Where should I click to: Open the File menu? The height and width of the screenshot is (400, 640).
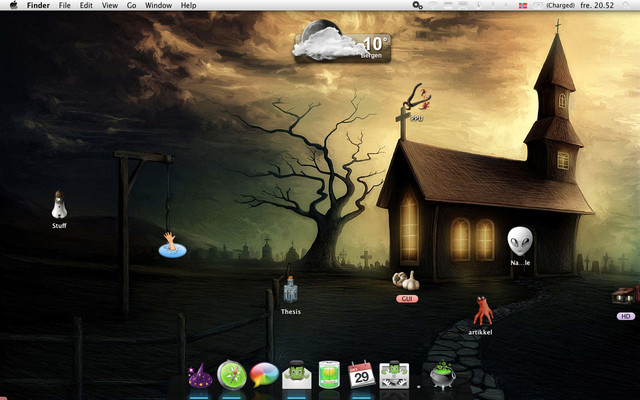click(64, 5)
